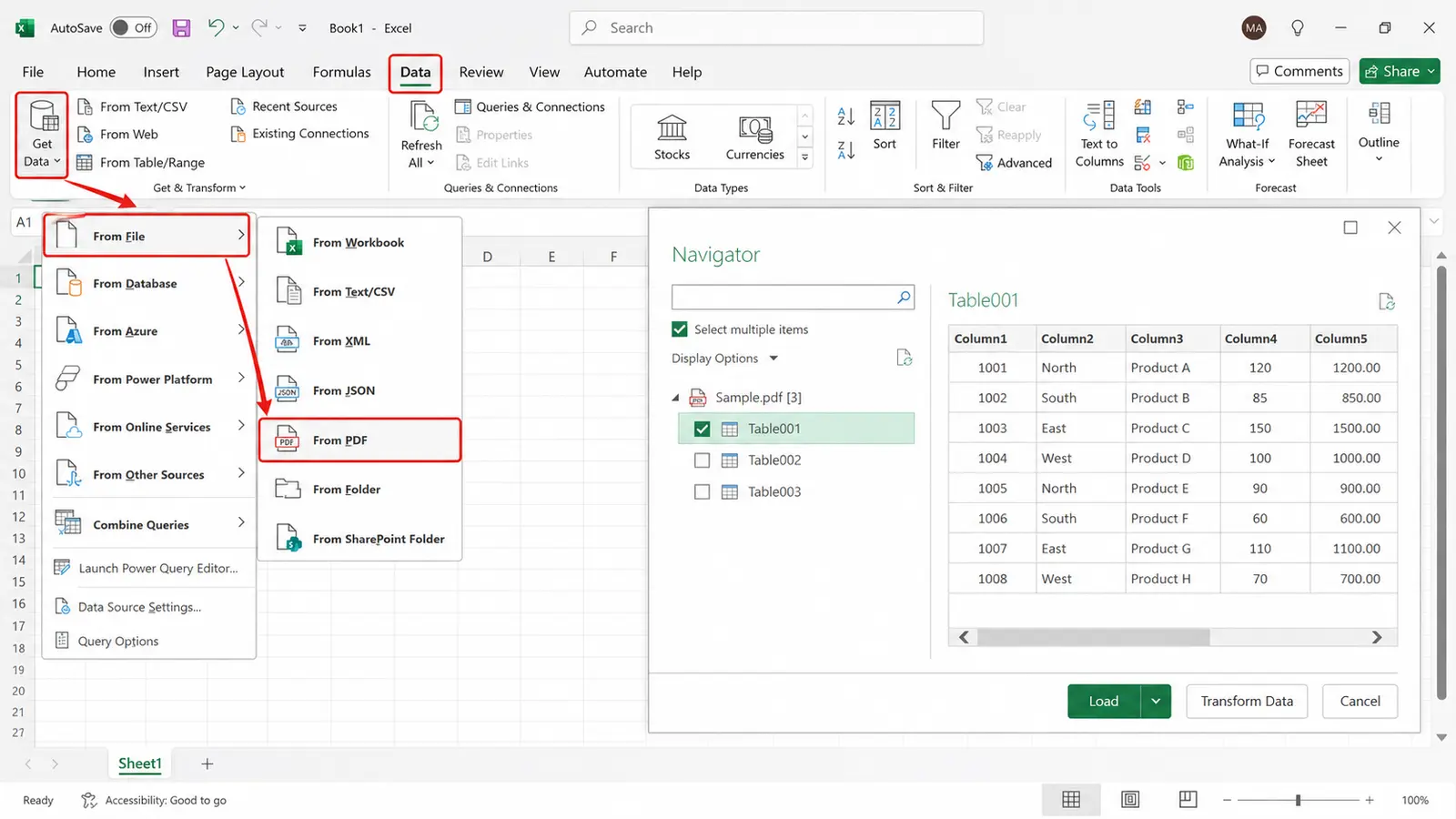
Task: Open the Forecast Sheet tool
Action: tap(1311, 135)
